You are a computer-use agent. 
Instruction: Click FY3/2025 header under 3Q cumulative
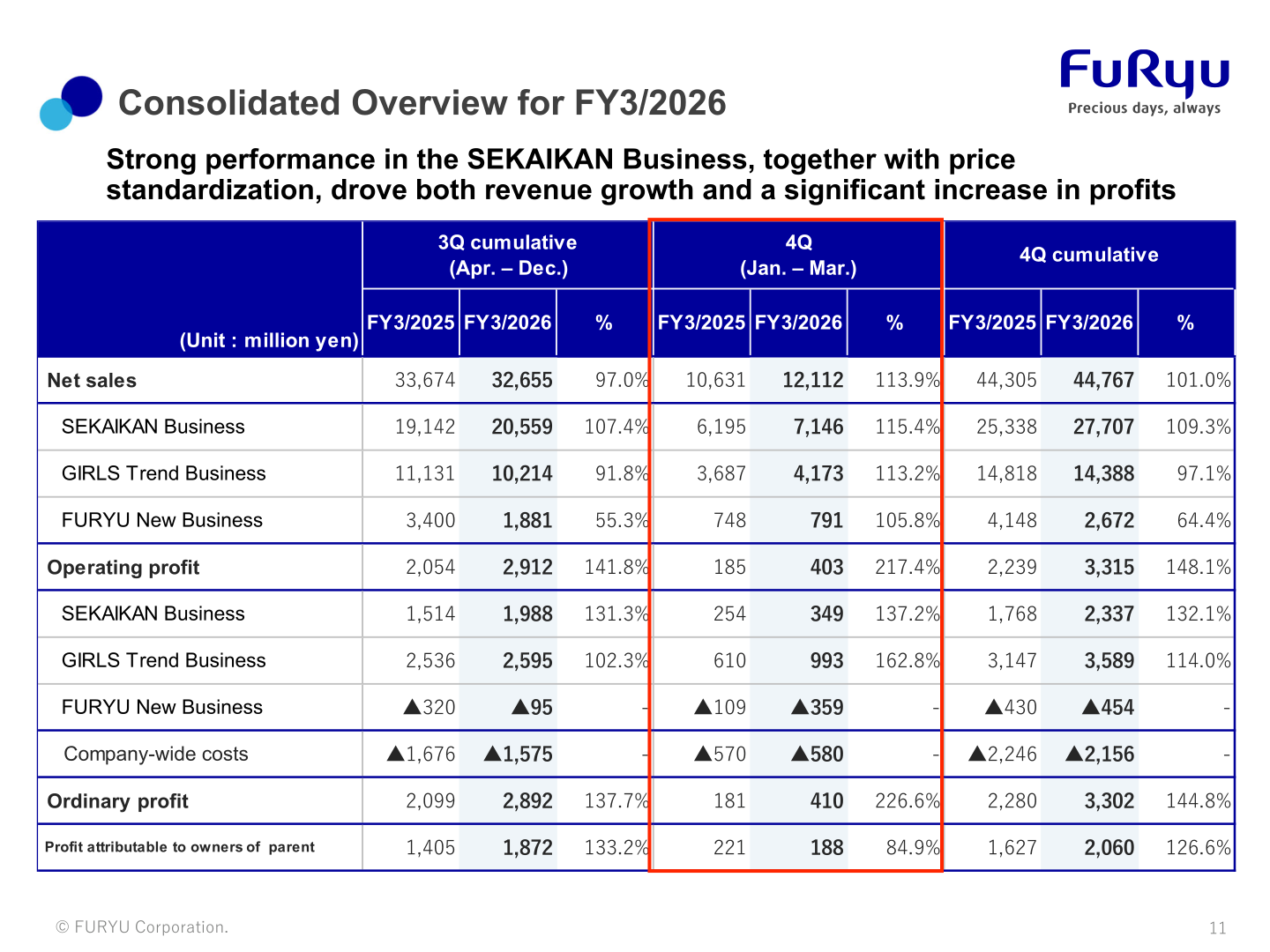coord(411,323)
